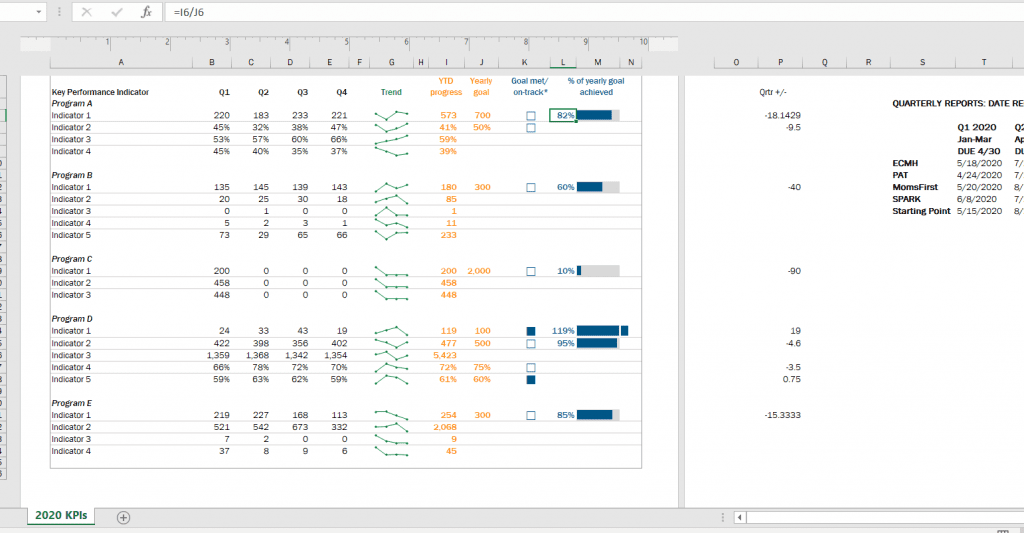Click the horizontal scrollbar track
This screenshot has height=533, width=1024.
(885, 517)
